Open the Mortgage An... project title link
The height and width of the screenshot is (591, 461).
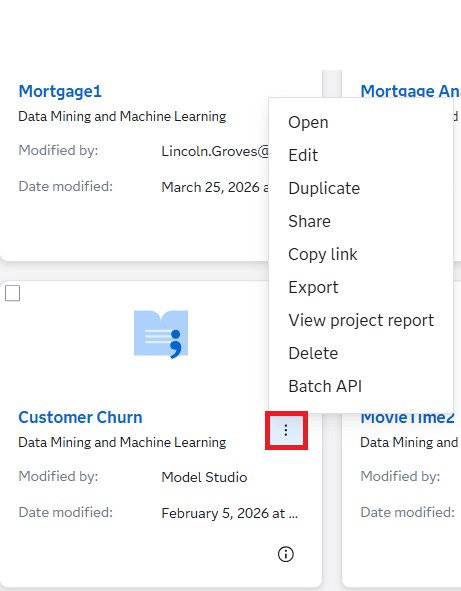tap(410, 91)
